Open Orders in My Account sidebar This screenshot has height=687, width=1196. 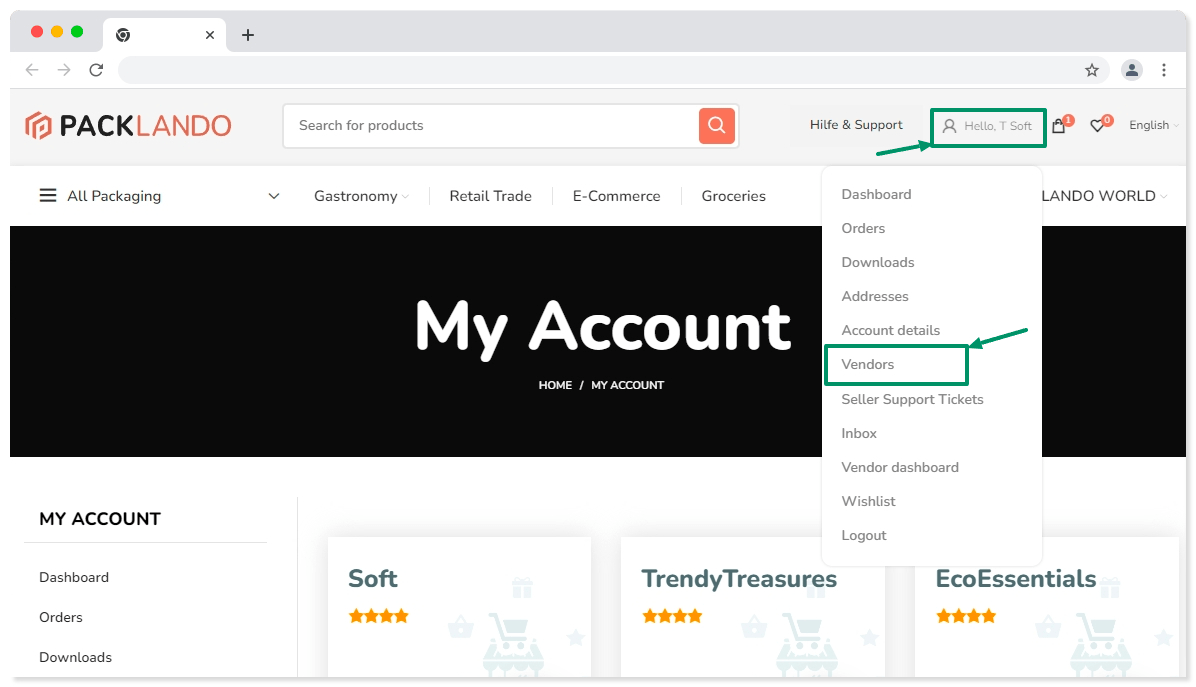(61, 618)
